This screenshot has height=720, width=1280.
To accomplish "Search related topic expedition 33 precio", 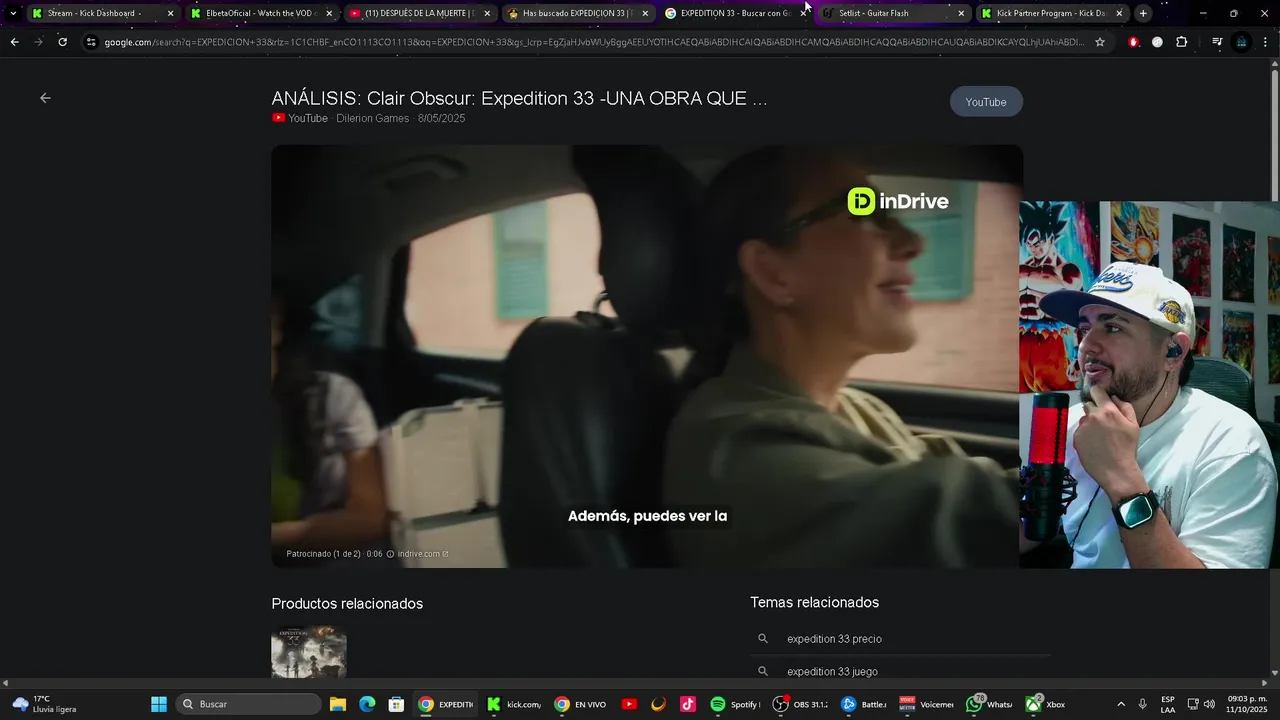I will coord(834,639).
